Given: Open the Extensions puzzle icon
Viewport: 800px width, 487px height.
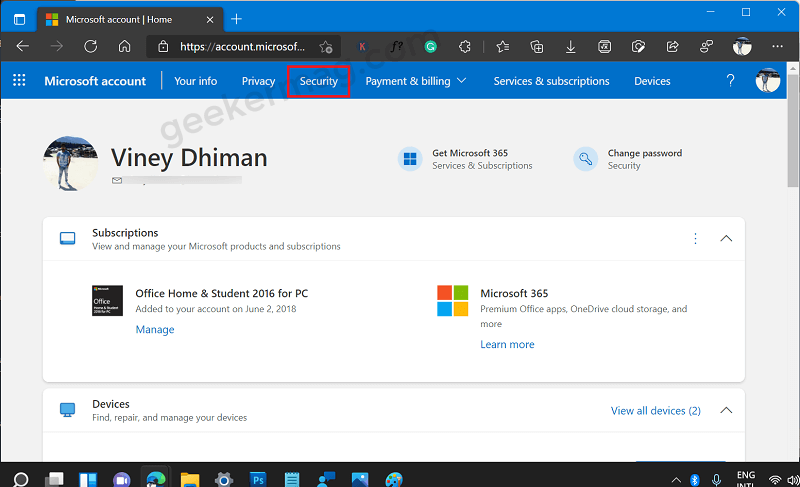Looking at the screenshot, I should click(464, 47).
